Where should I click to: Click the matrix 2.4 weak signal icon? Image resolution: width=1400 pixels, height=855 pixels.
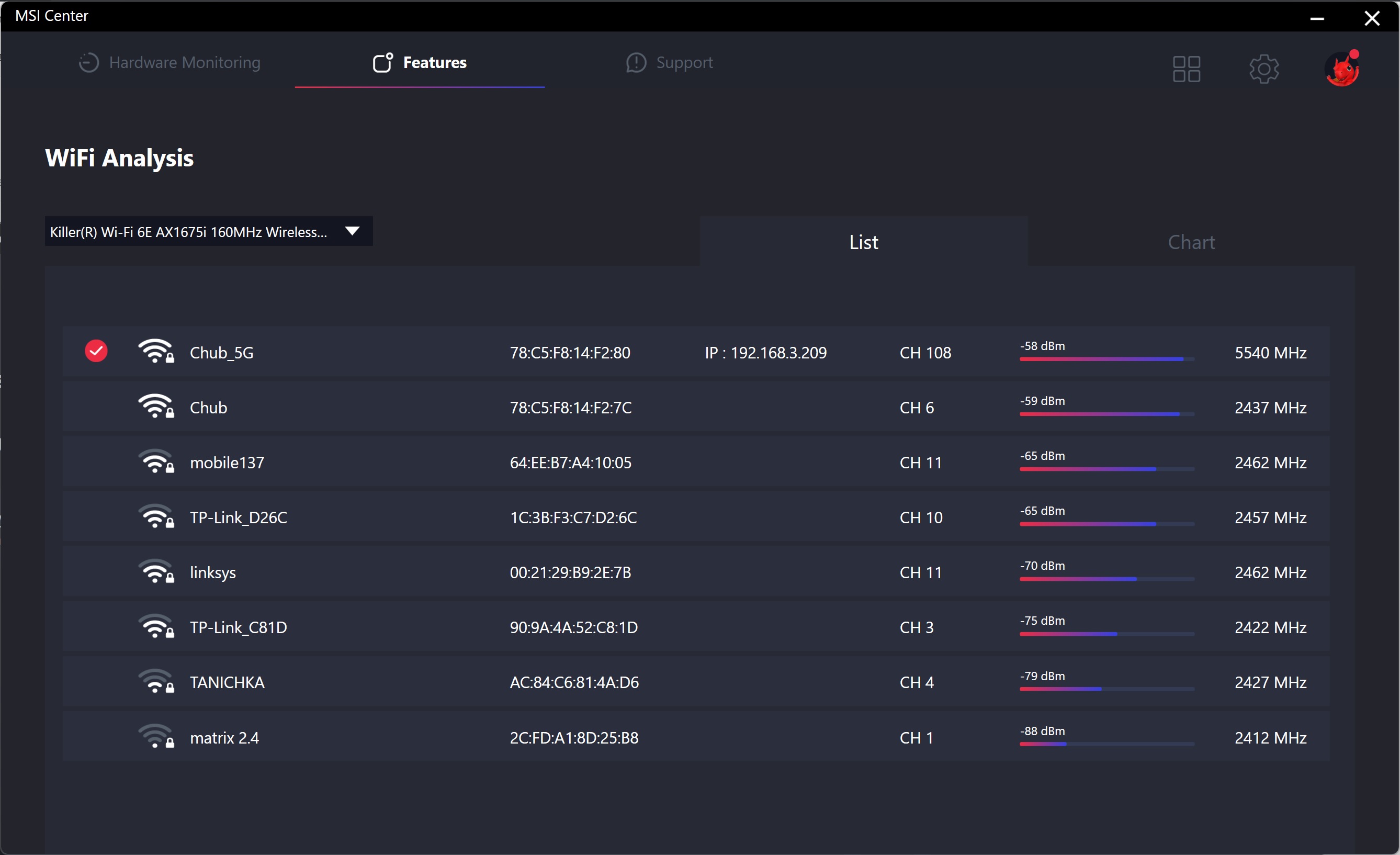pyautogui.click(x=155, y=737)
